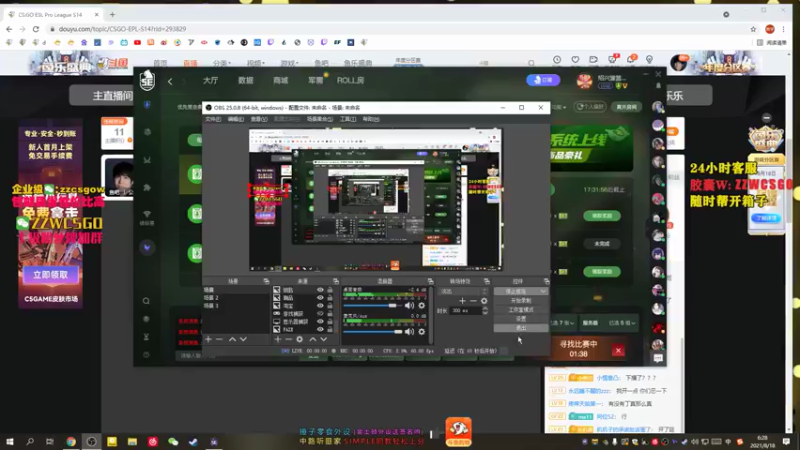Undock the 来源 sources panel
Screen dimensions: 800x450
click(336, 281)
